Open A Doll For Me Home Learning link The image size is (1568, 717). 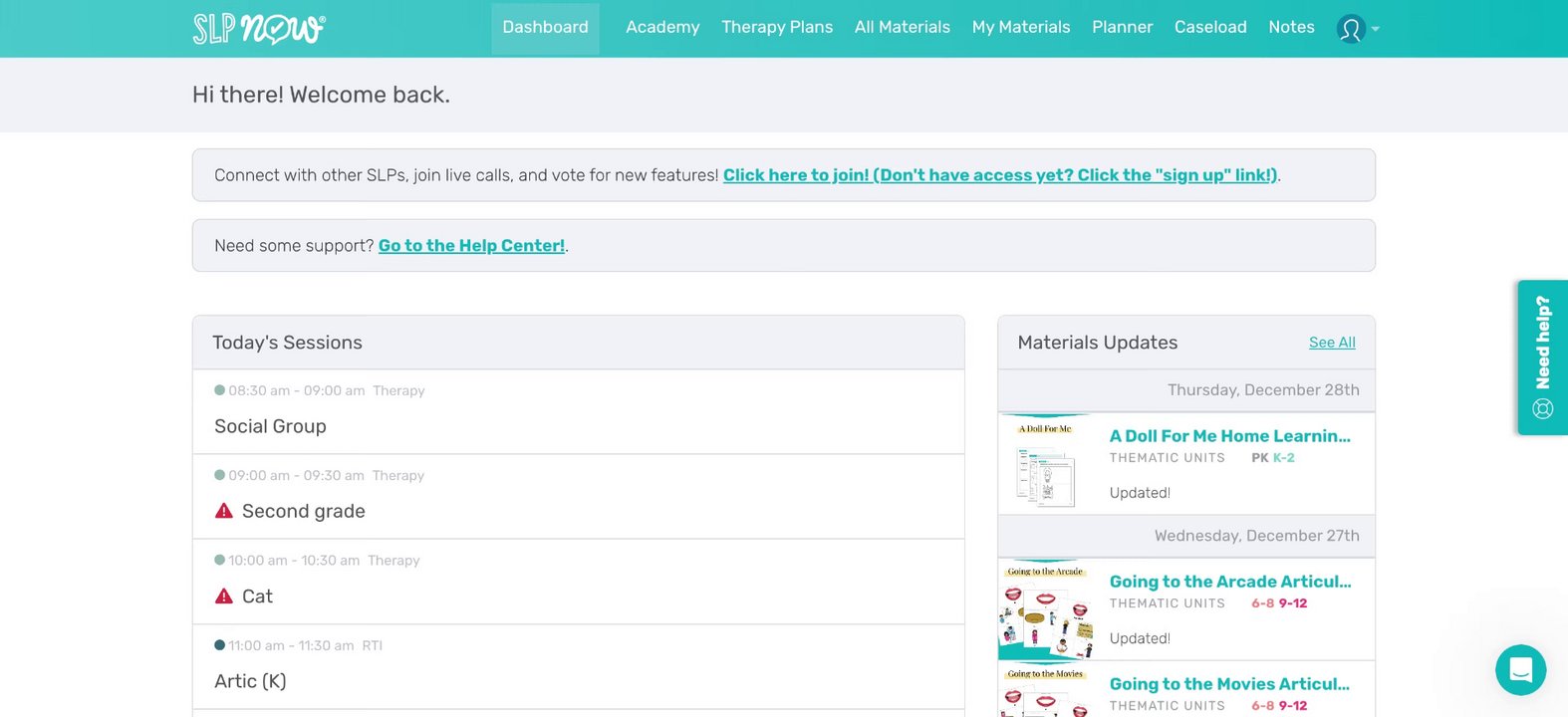(x=1230, y=436)
